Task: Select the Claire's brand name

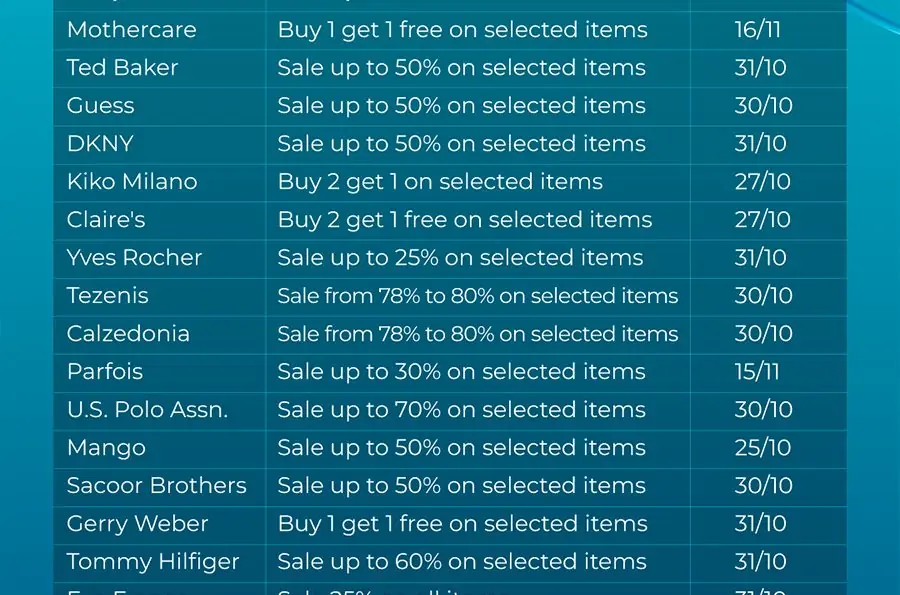Action: pos(106,220)
